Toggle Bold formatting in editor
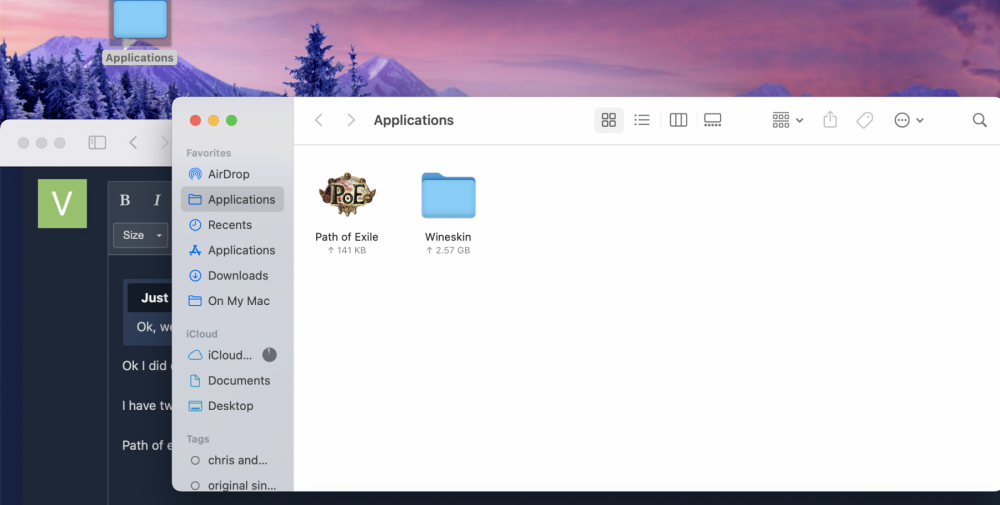The height and width of the screenshot is (505, 1000). pos(125,200)
